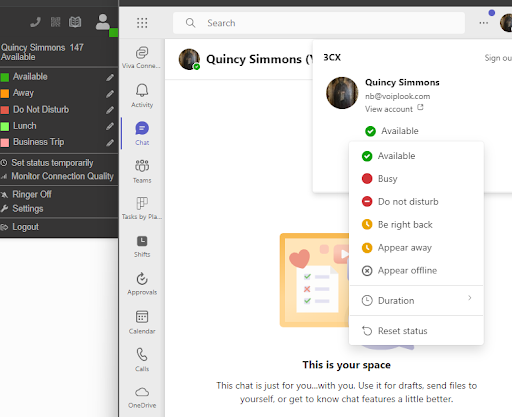
Task: Open the Shifts app
Action: pyautogui.click(x=142, y=246)
